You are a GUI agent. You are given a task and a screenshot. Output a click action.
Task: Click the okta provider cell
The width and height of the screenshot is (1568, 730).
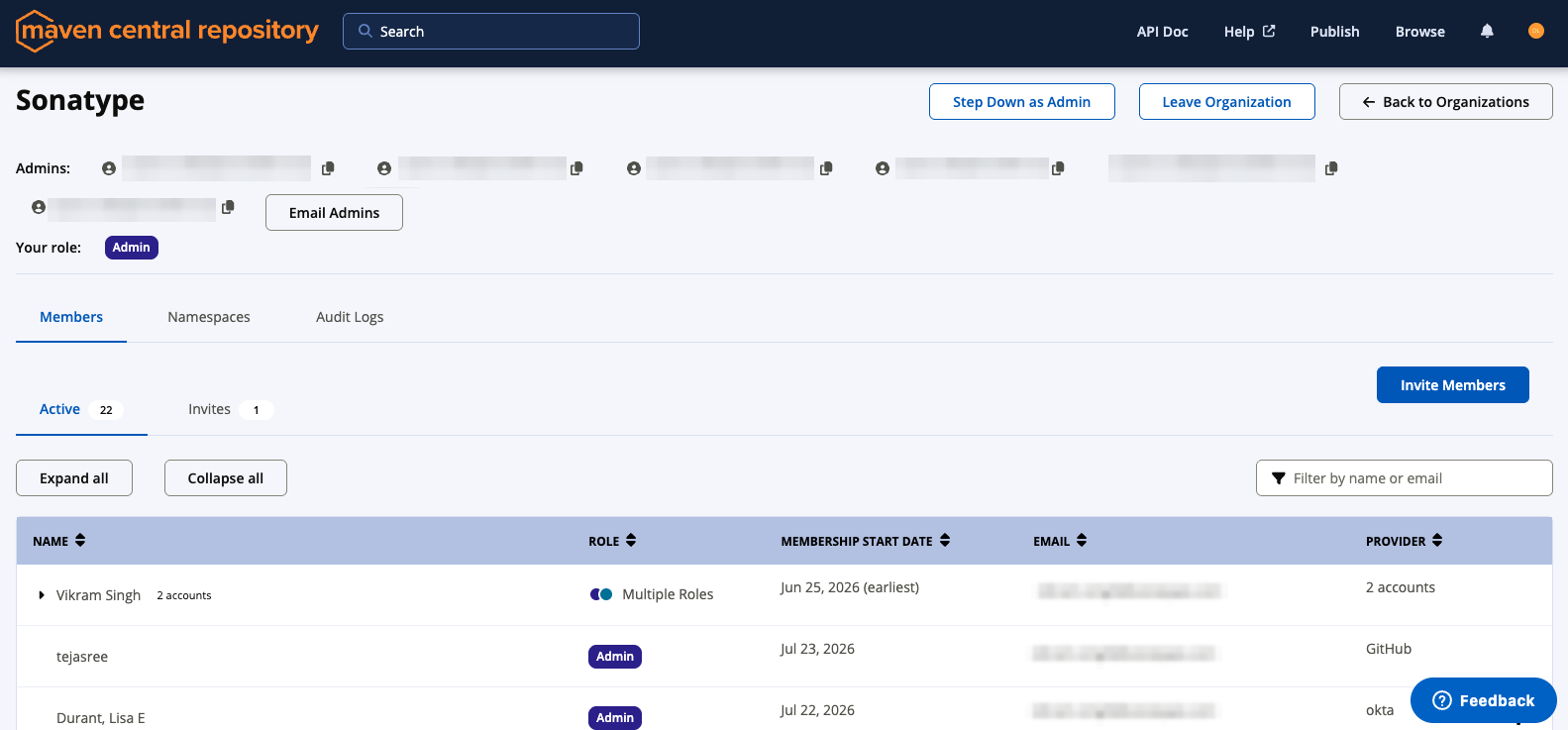click(x=1380, y=710)
